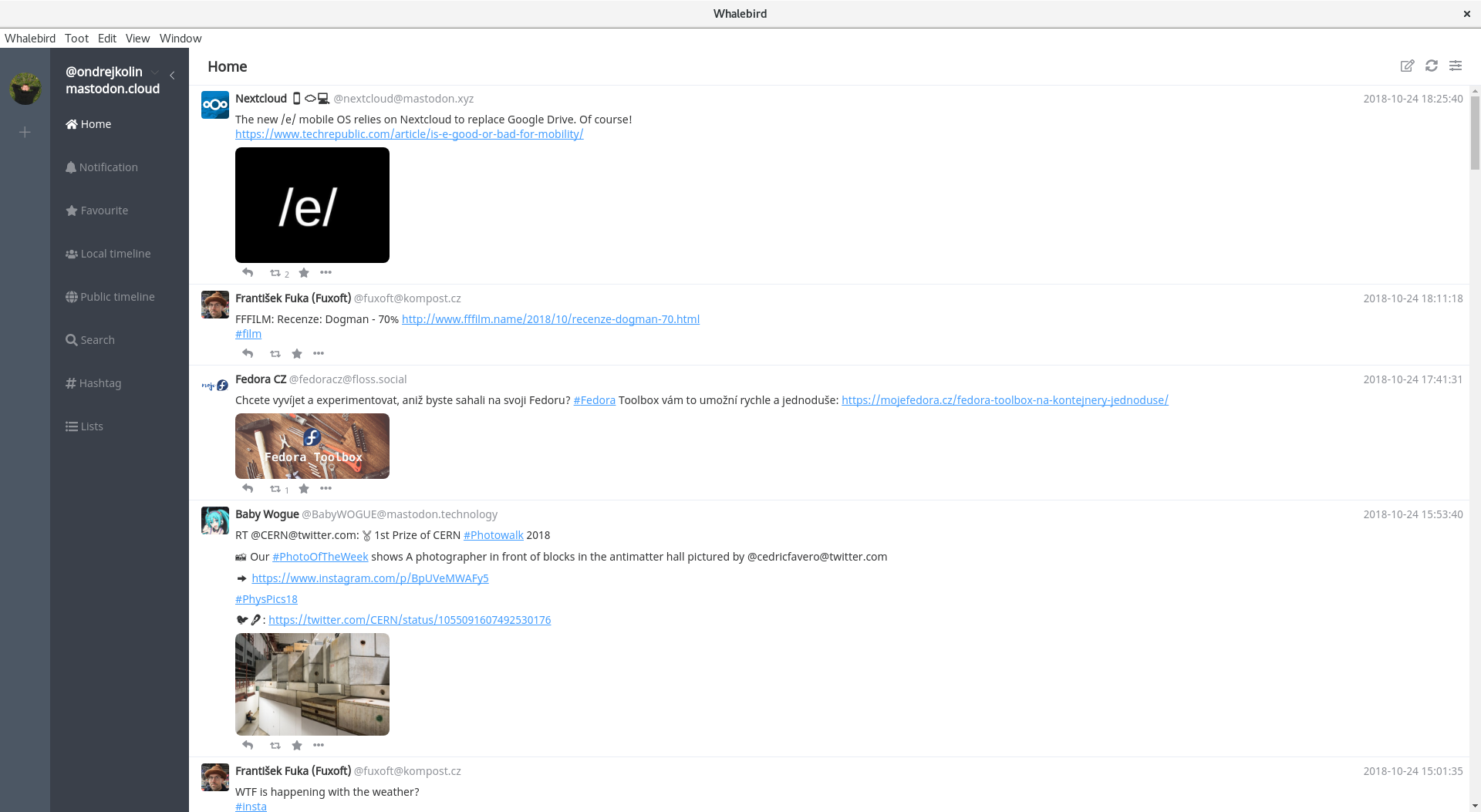
Task: Open the Fedora Toolbox image thumbnail
Action: 312,446
